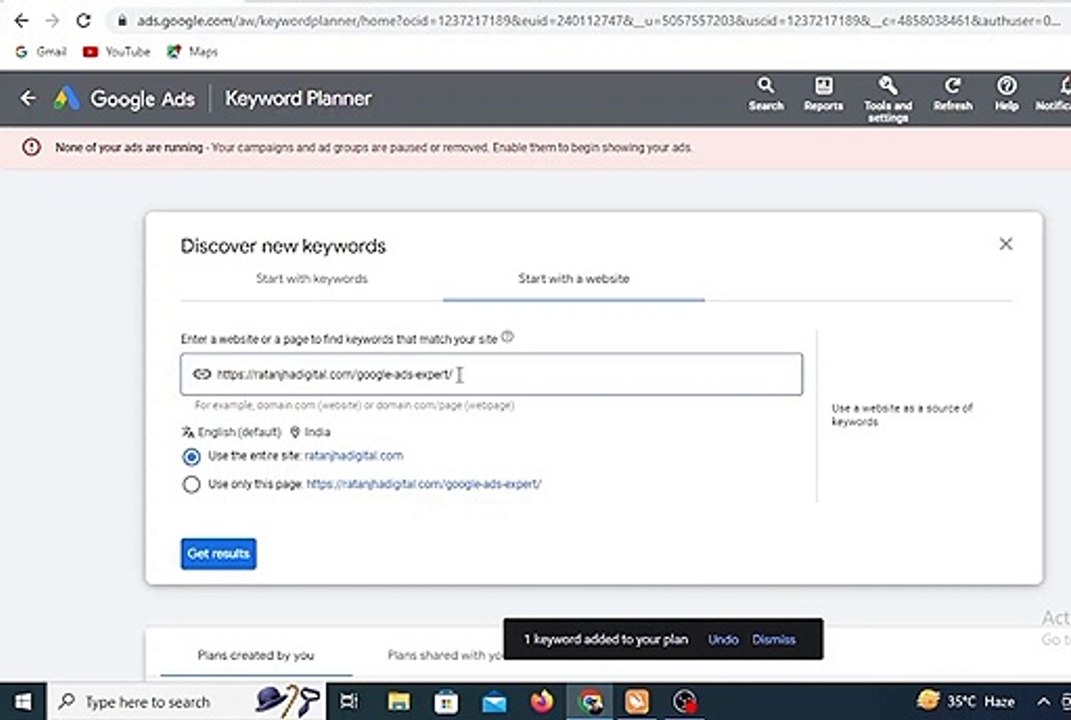Click the help icon beside site prompt
This screenshot has width=1071, height=720.
point(507,337)
